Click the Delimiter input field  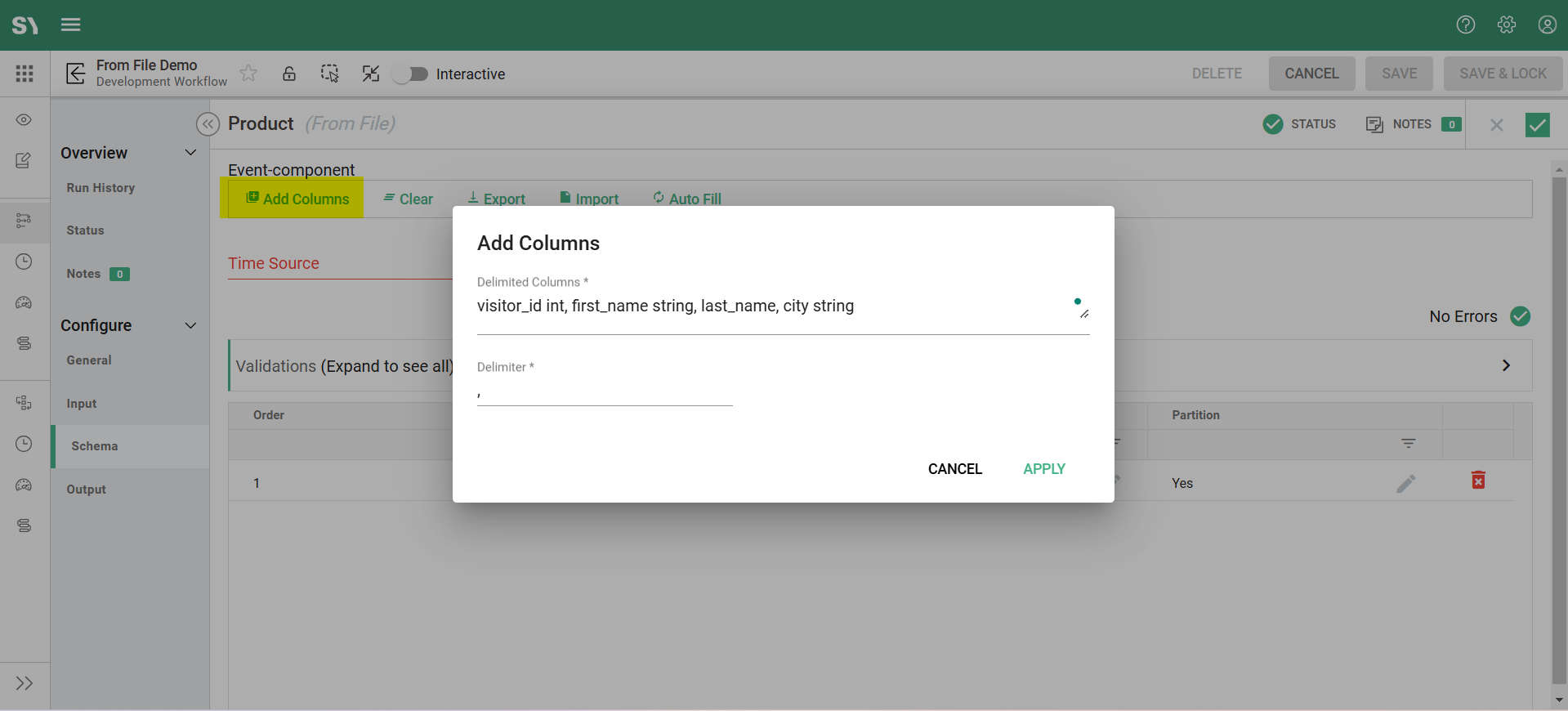click(x=604, y=394)
